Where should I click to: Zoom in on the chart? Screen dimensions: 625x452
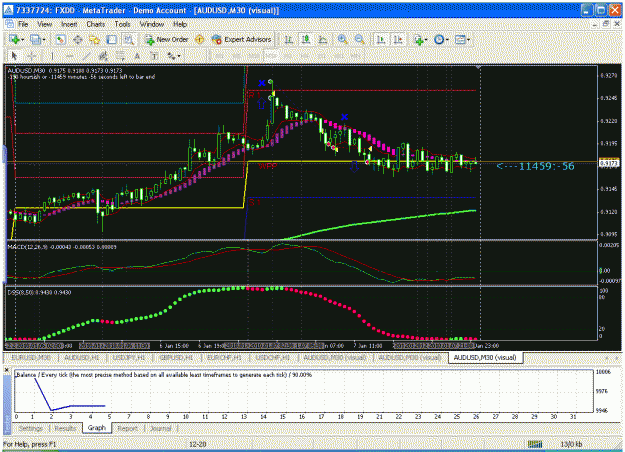tap(342, 39)
